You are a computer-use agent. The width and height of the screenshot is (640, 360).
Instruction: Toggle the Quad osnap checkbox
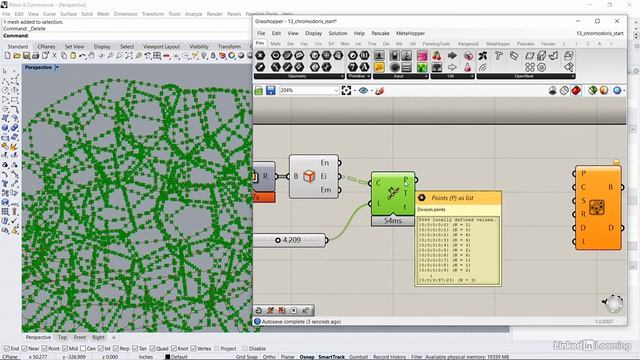point(152,349)
